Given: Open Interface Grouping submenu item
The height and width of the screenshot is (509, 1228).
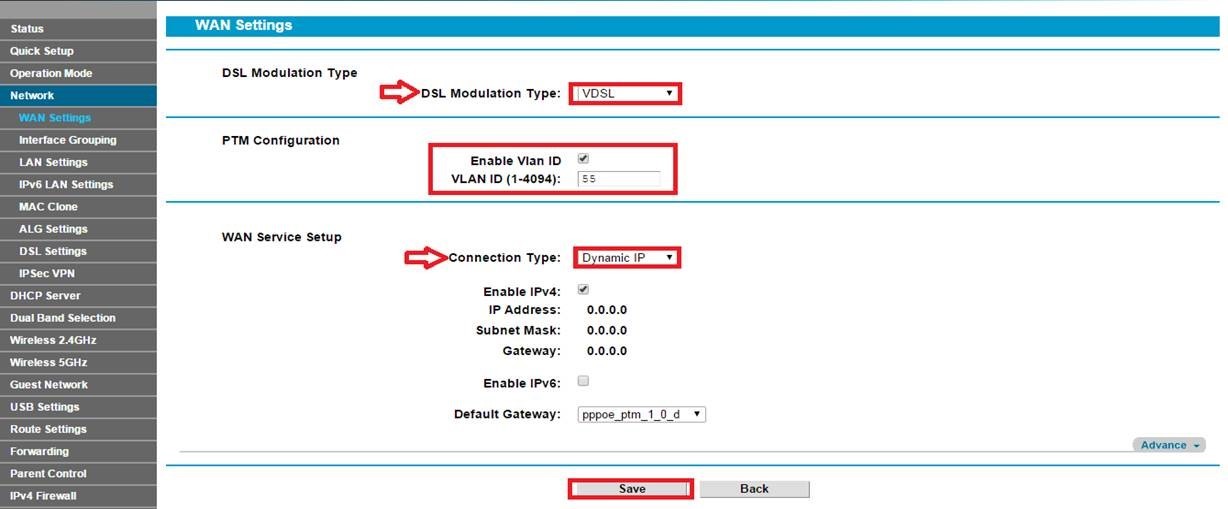Looking at the screenshot, I should 78,140.
